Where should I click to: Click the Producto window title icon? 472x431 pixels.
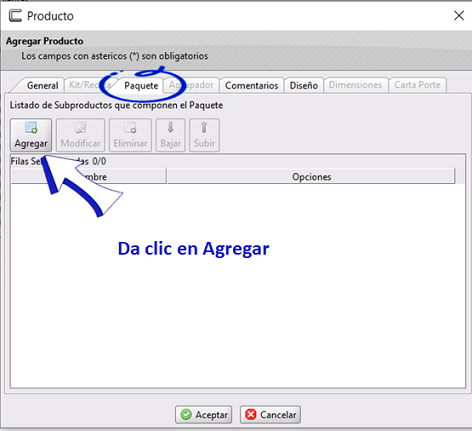pos(15,16)
